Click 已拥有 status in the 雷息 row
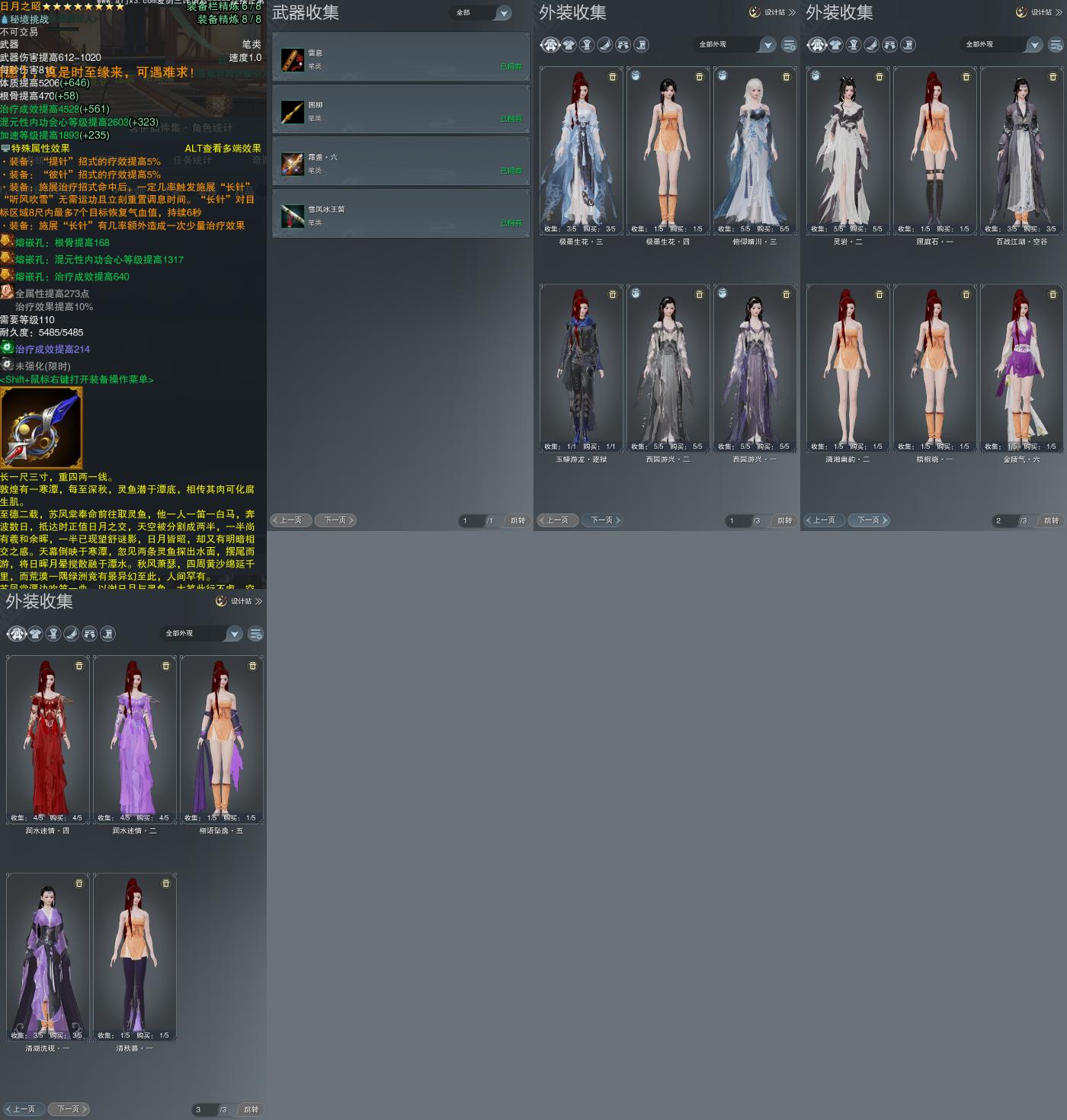The width and height of the screenshot is (1067, 1120). pos(511,67)
